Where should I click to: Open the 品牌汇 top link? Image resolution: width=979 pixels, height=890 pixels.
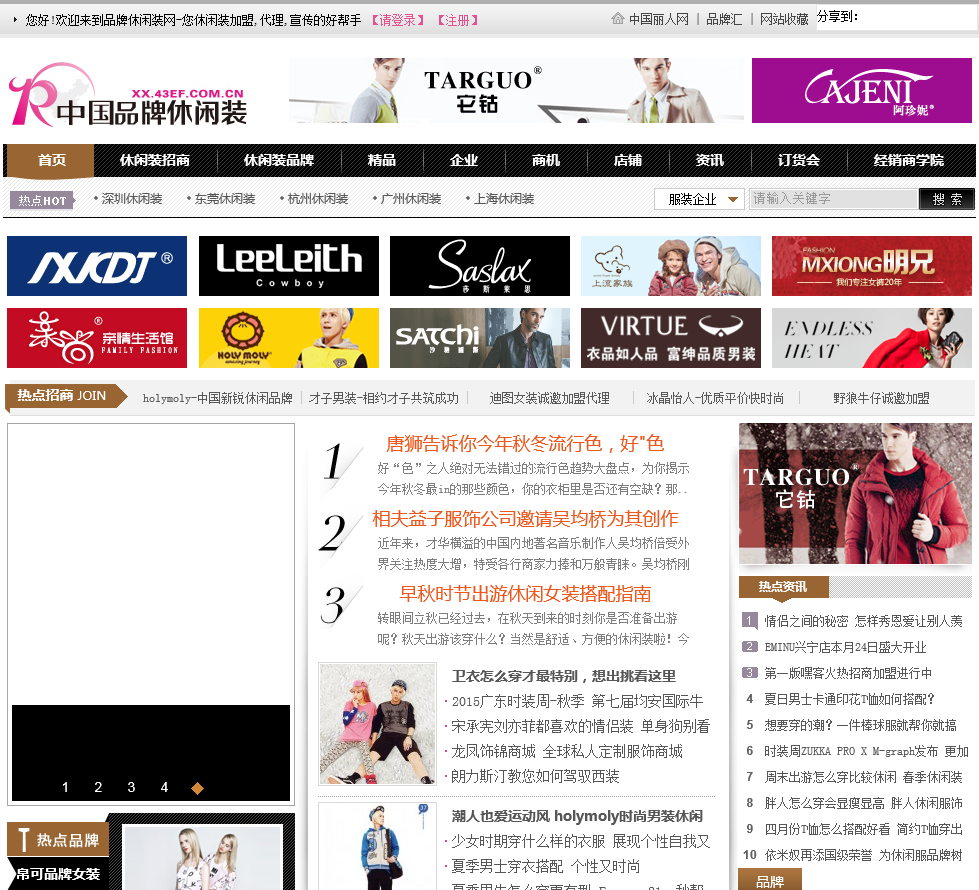pyautogui.click(x=724, y=19)
